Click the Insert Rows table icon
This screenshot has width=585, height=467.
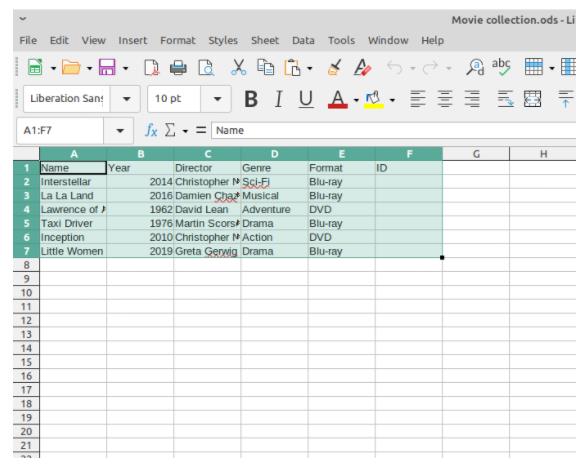(x=534, y=68)
